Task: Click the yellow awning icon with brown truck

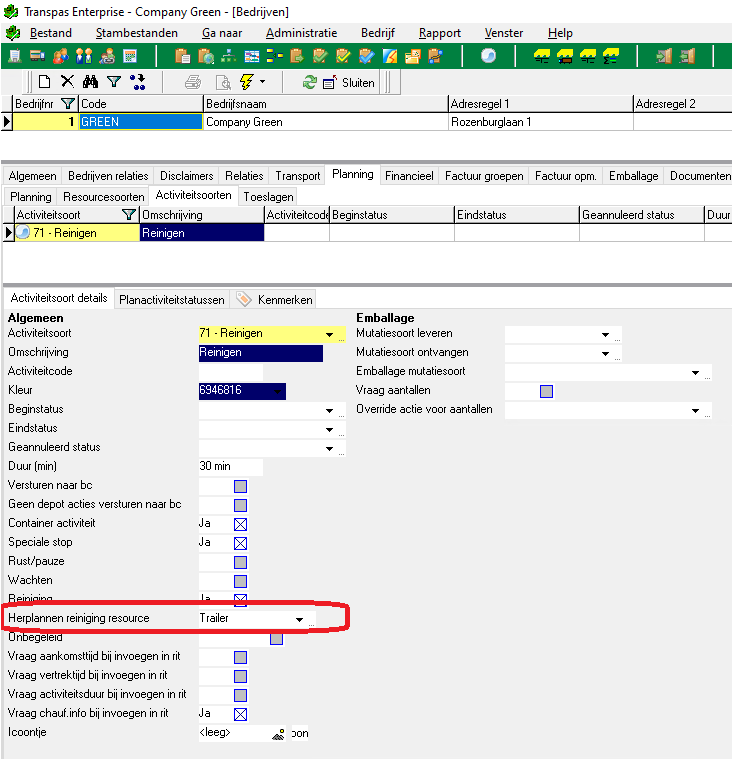Action: tap(565, 57)
